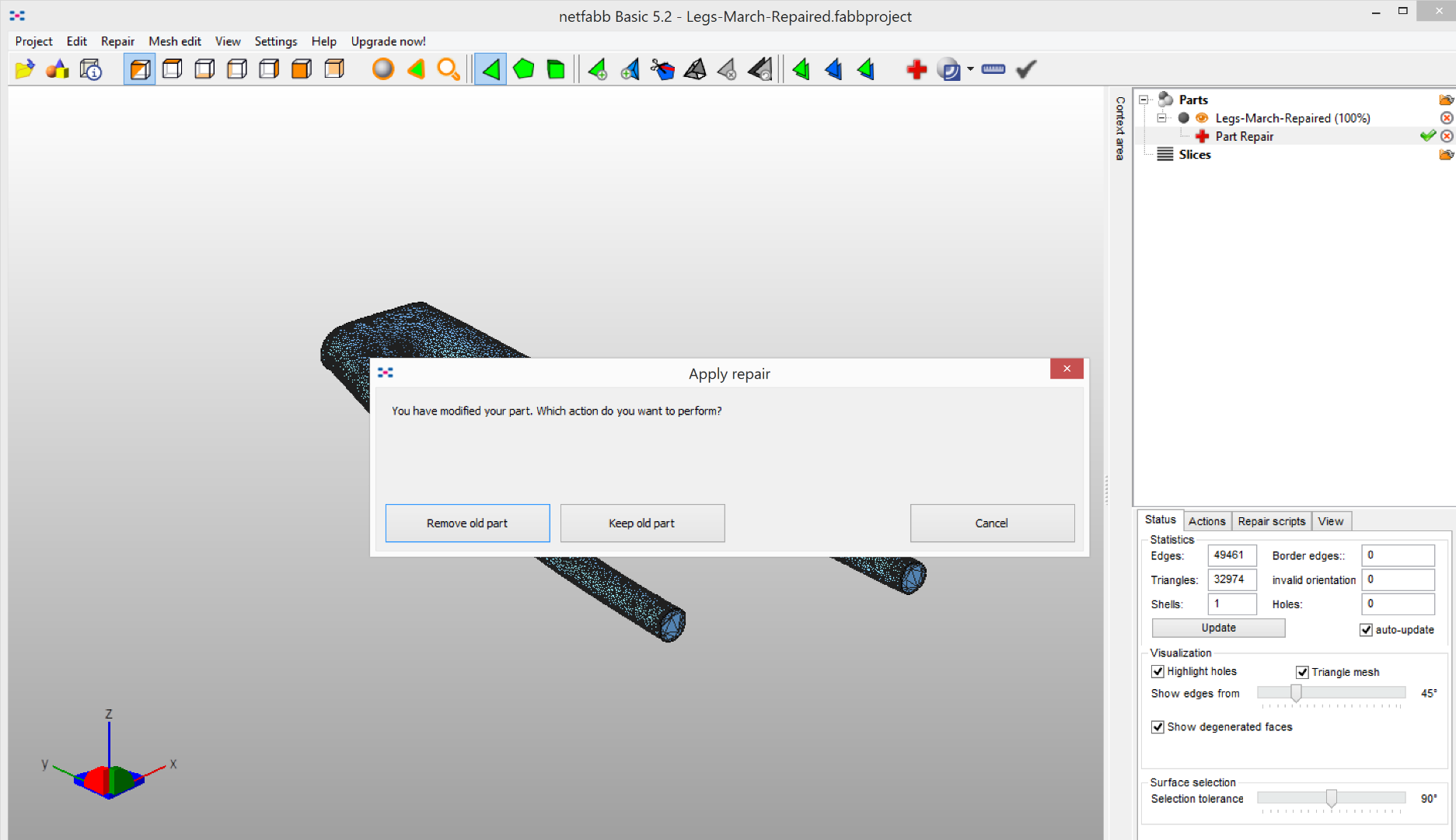The image size is (1456, 840).
Task: Switch to the Repair scripts tab
Action: 1272,521
